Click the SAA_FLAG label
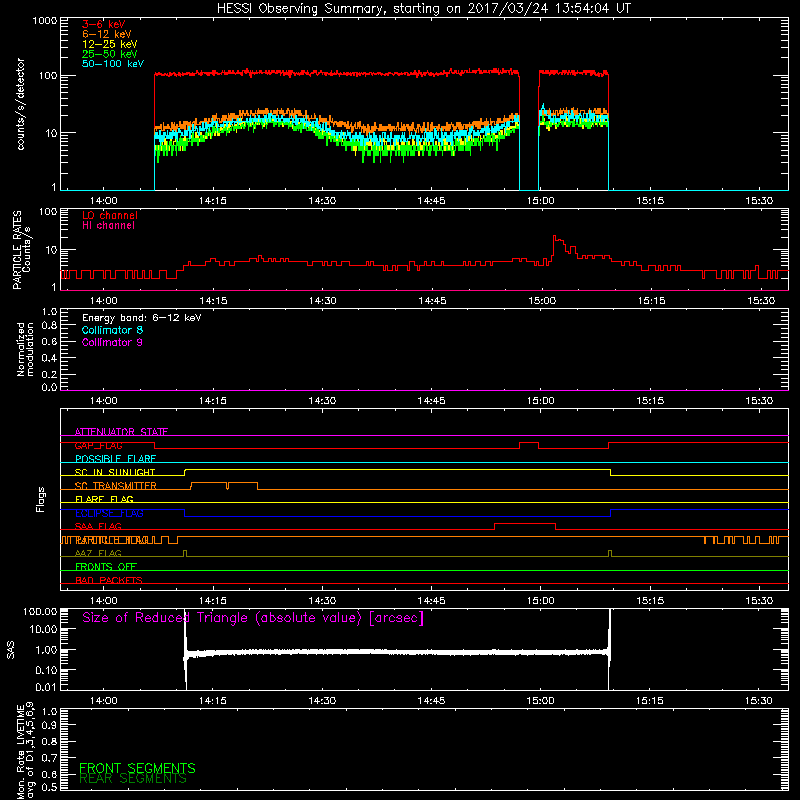Viewport: 800px width, 800px height. coord(98,526)
